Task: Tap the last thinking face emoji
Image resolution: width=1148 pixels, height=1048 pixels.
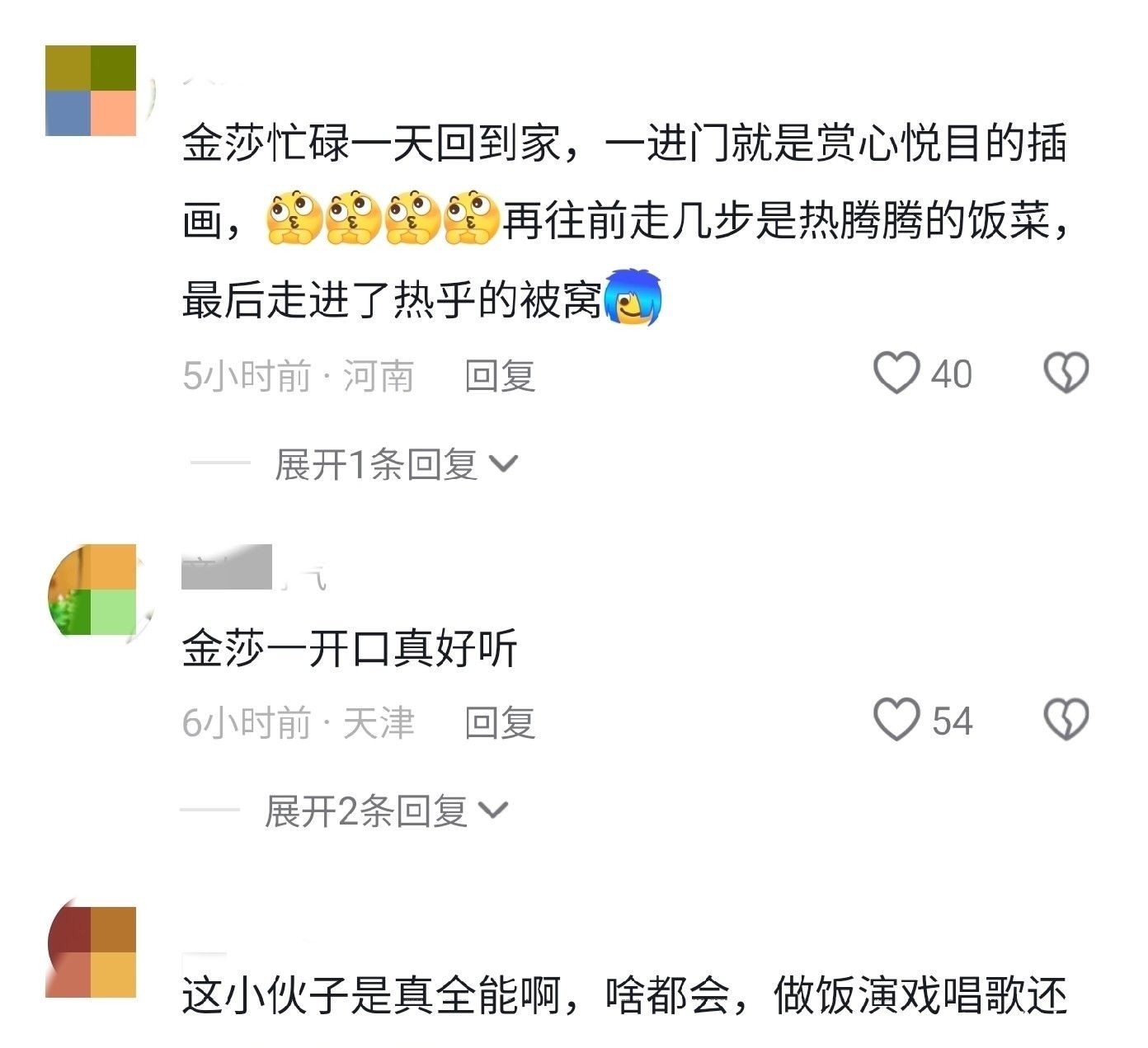Action: tap(472, 219)
